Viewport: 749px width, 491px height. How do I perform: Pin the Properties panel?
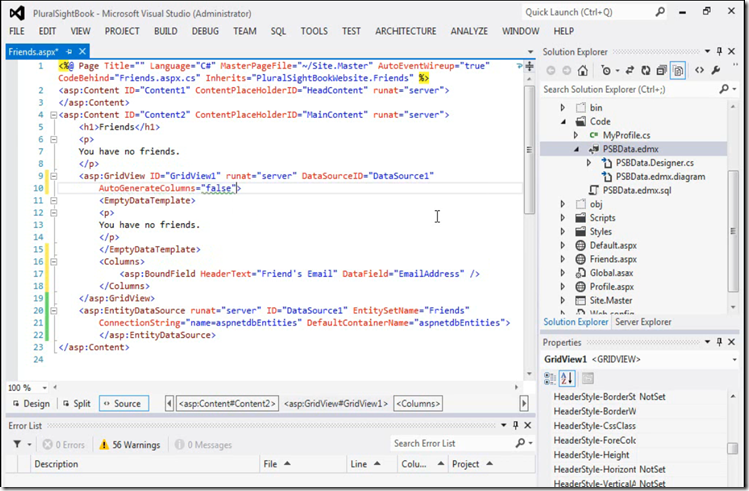[x=719, y=342]
